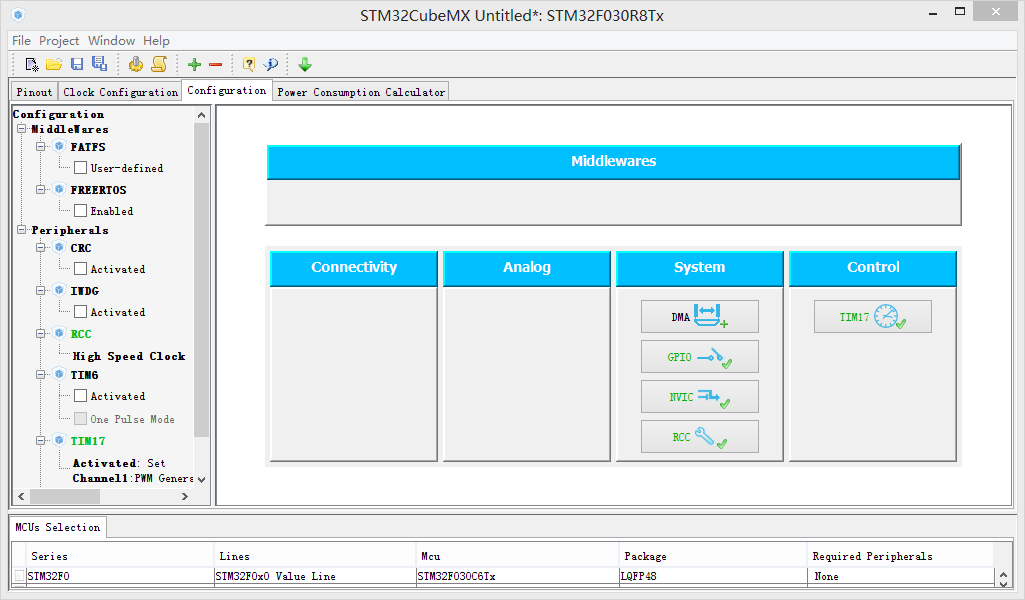Open the Project menu
Screen dimensions: 1025x600
coord(59,41)
